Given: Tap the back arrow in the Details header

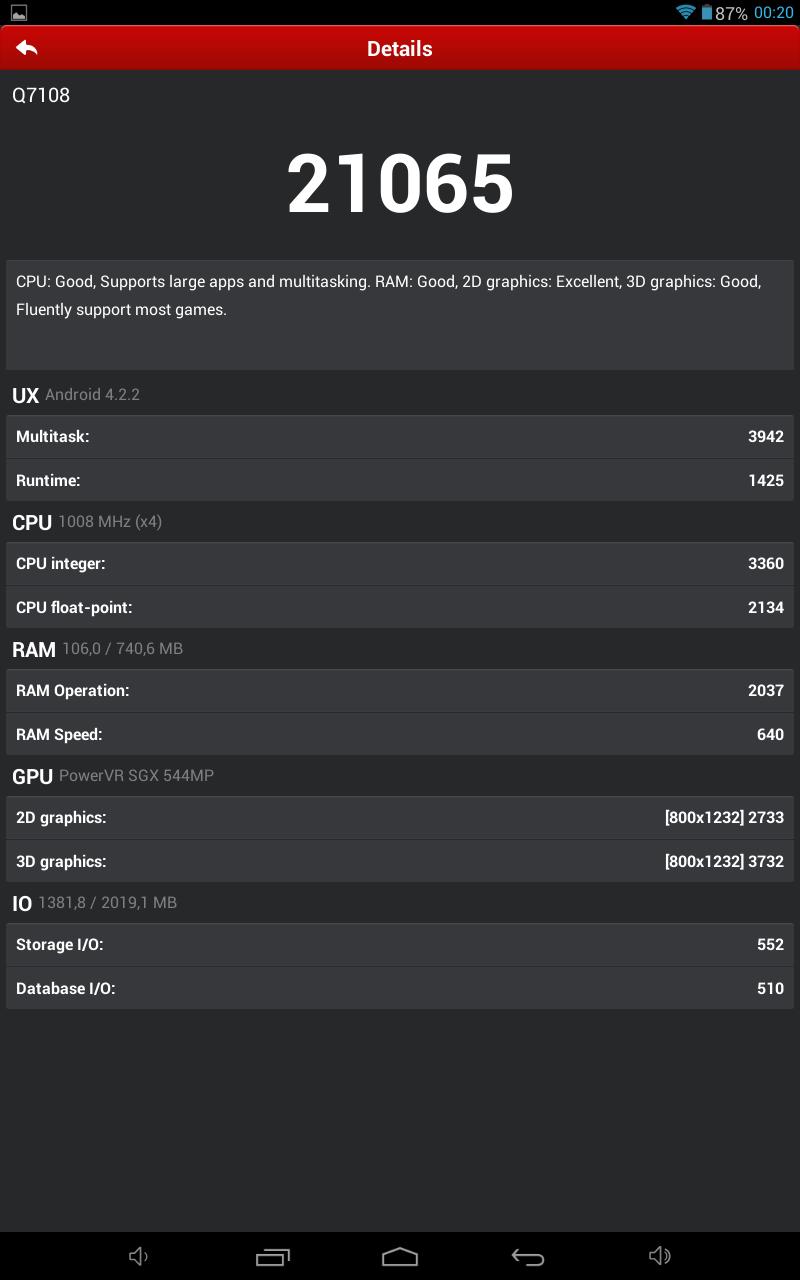Looking at the screenshot, I should tap(27, 48).
